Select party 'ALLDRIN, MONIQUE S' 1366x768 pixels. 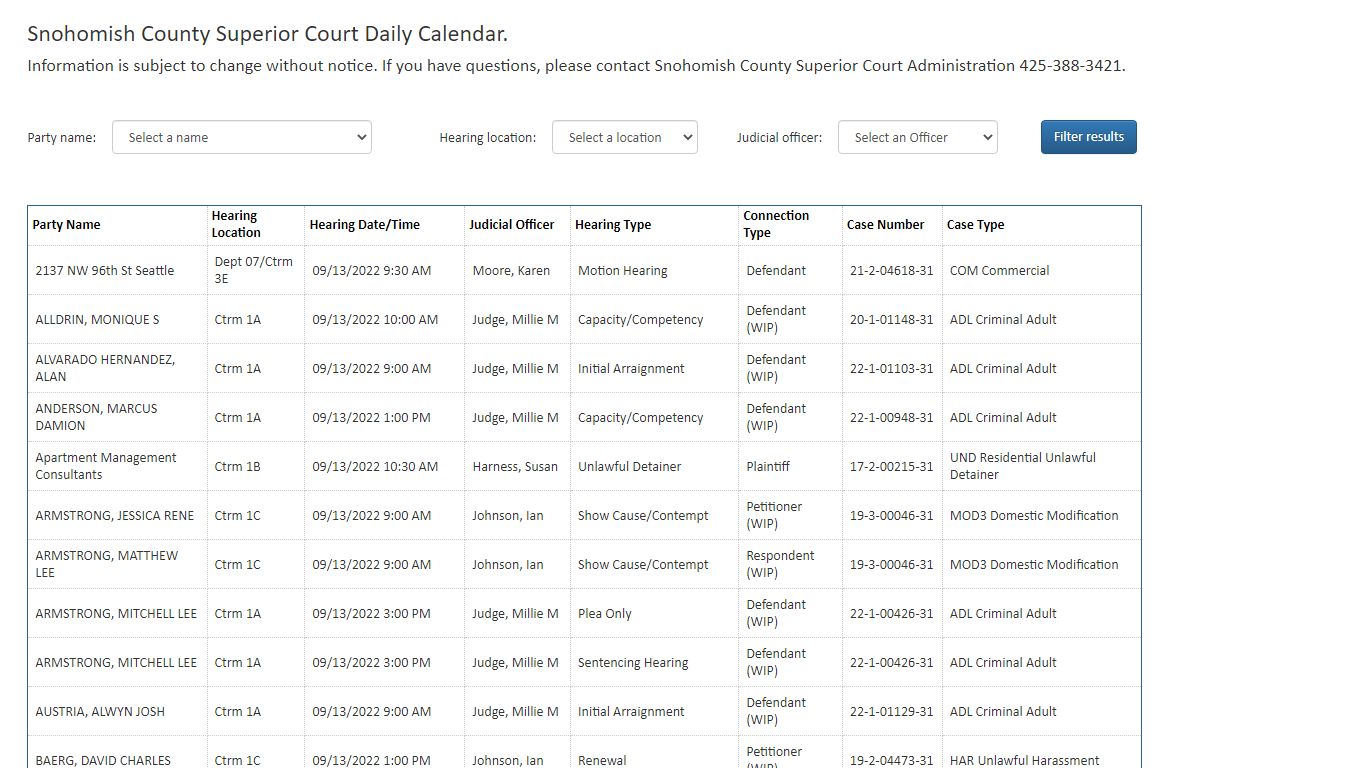[x=97, y=320]
